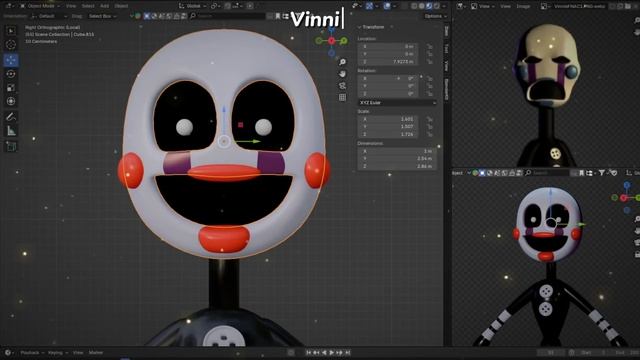Select the Select Box tool in left toolbar
Viewport: 640px width, 360px height.
point(11,31)
